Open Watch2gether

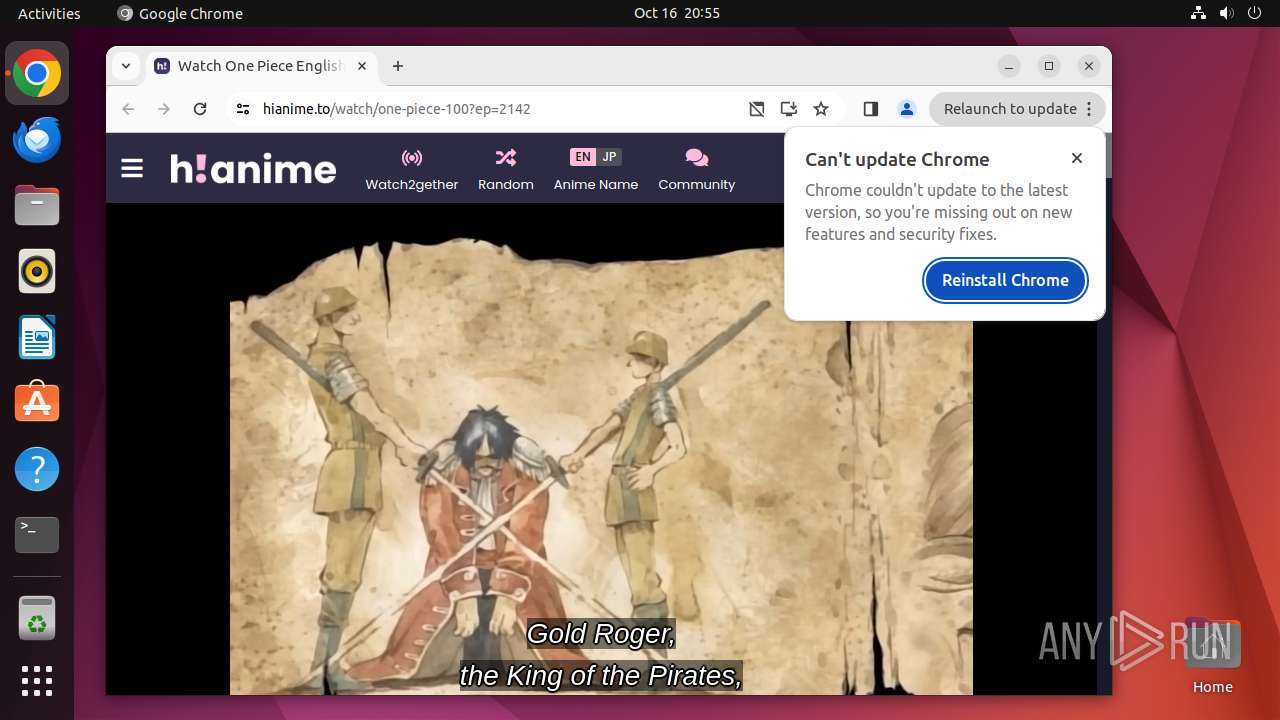click(412, 169)
